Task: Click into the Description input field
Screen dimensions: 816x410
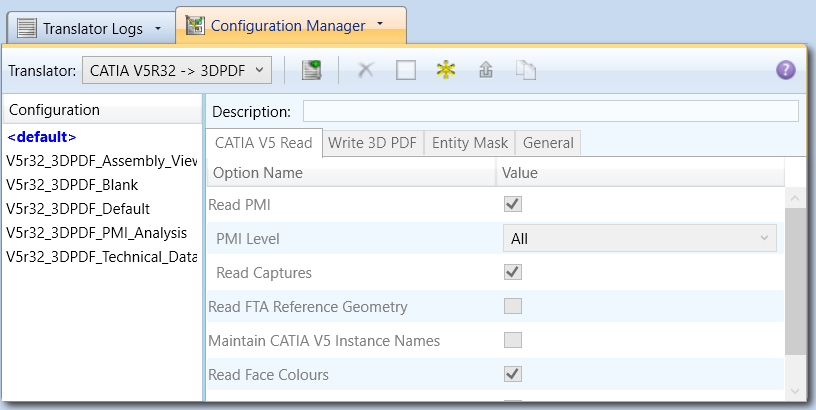Action: (x=551, y=111)
